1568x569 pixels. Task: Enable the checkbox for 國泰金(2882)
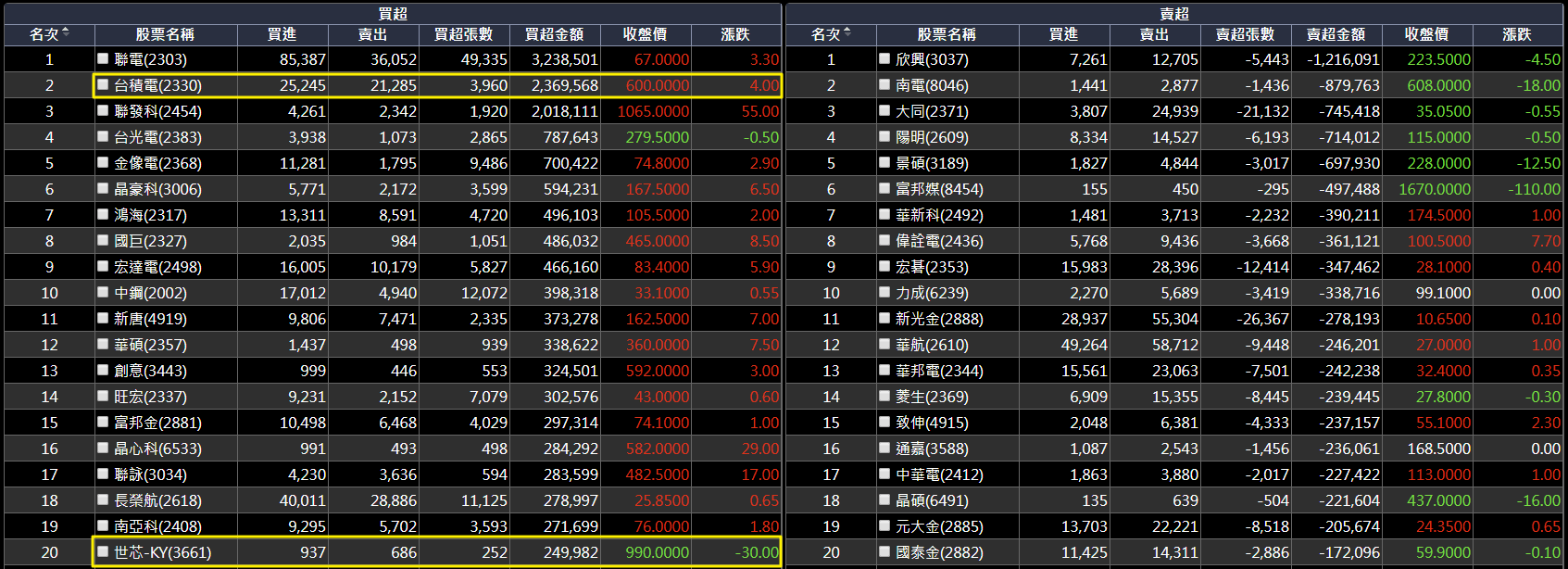pos(884,551)
